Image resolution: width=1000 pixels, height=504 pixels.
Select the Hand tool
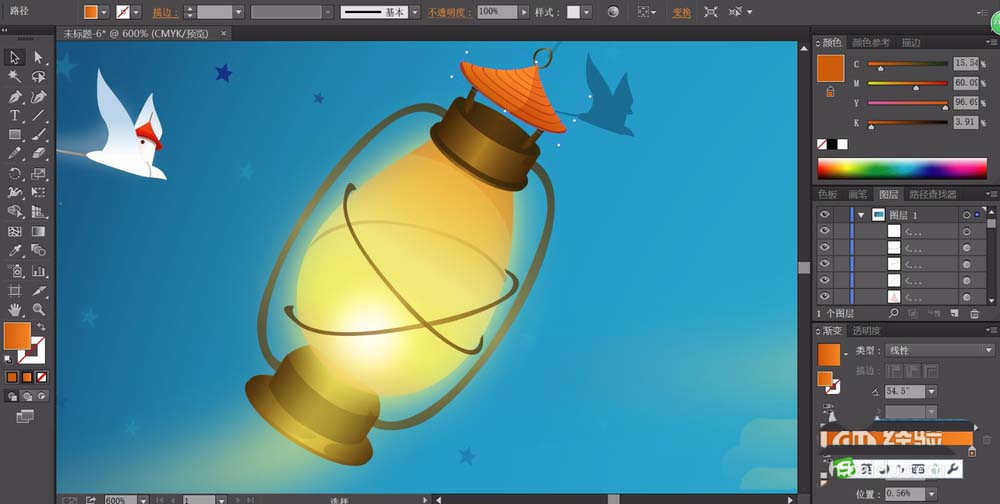pos(15,310)
